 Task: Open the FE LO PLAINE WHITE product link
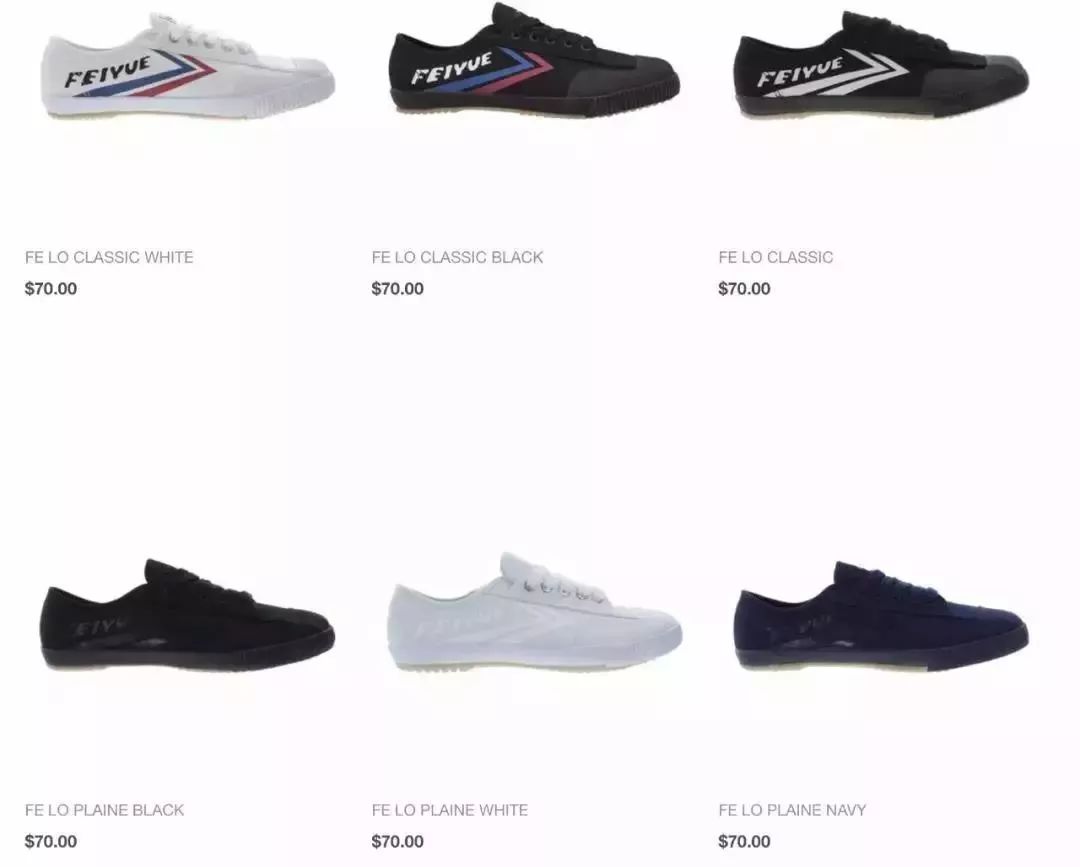coord(450,811)
